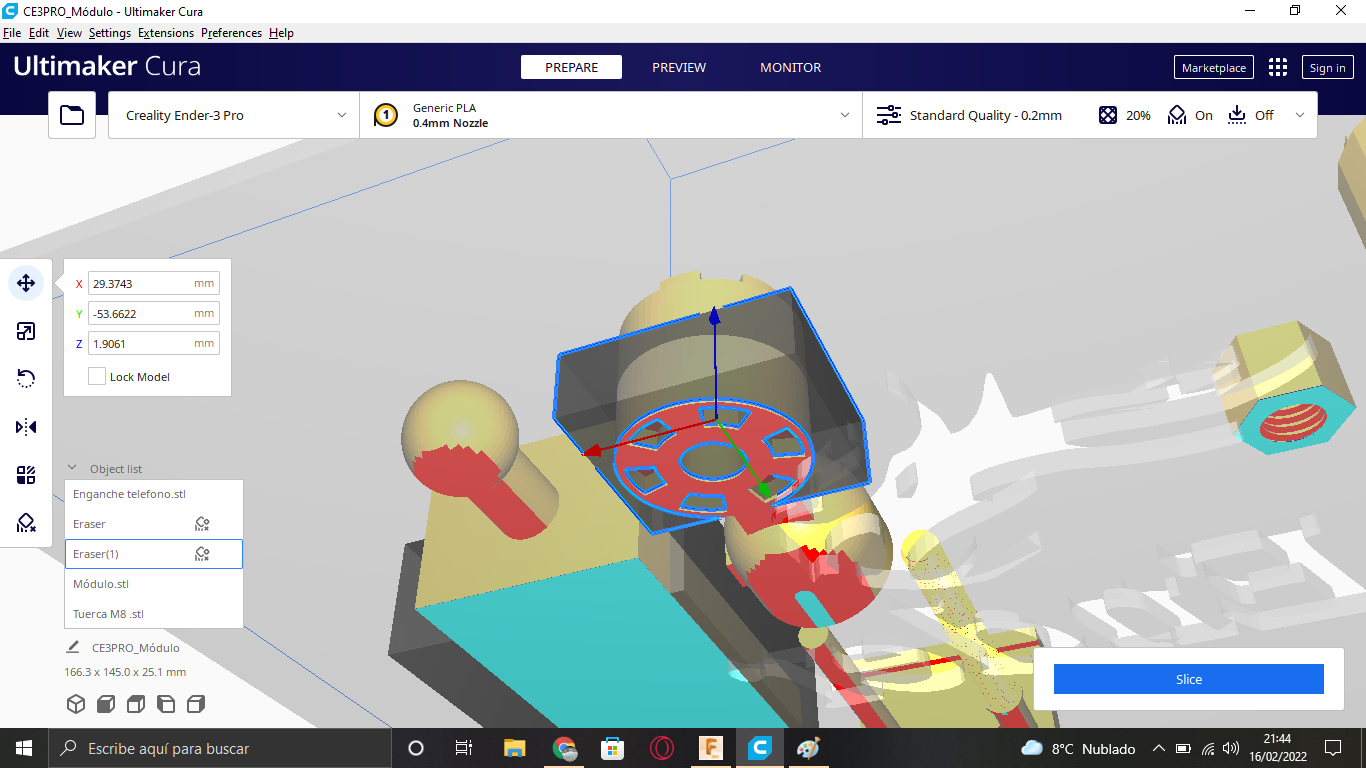This screenshot has width=1366, height=768.
Task: Click the Slice button
Action: (1189, 679)
